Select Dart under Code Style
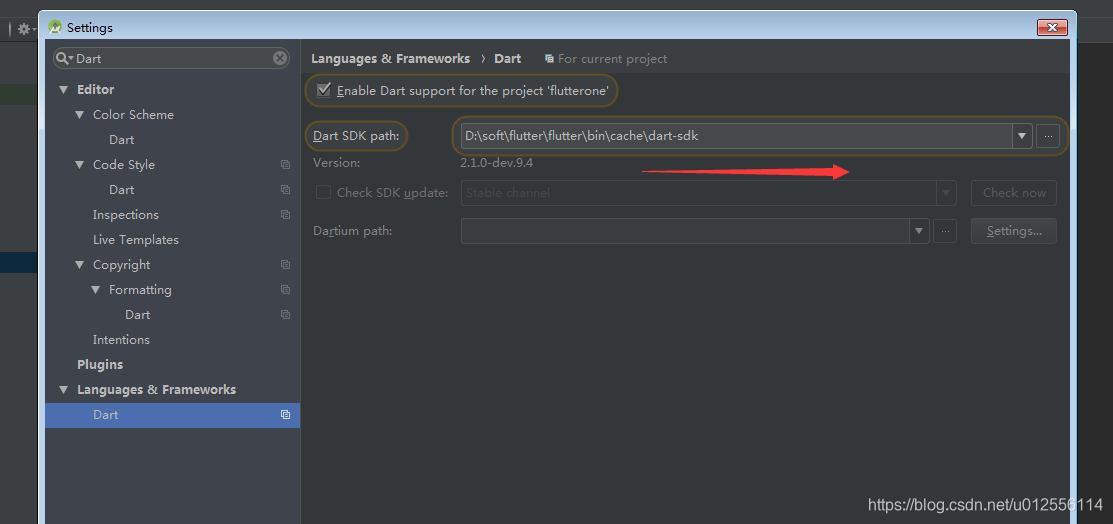This screenshot has height=524, width=1113. click(x=121, y=190)
